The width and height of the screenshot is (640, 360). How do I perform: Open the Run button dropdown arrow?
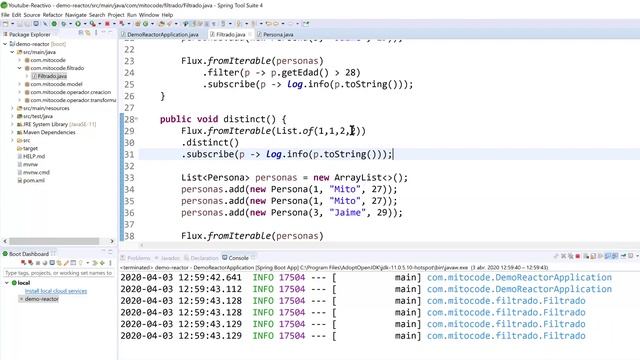coord(85,24)
